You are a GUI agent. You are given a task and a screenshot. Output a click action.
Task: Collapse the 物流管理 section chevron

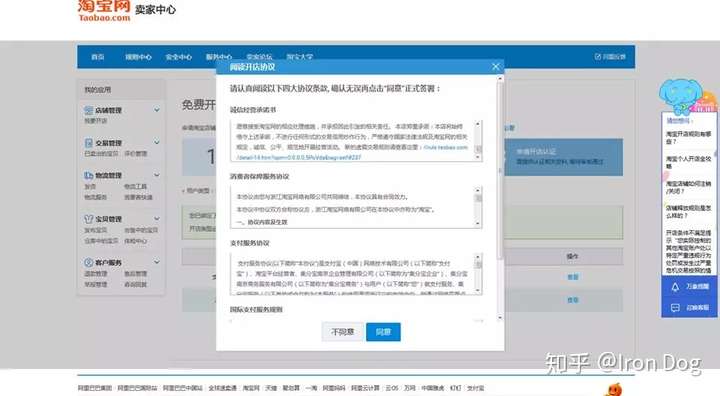pyautogui.click(x=157, y=175)
